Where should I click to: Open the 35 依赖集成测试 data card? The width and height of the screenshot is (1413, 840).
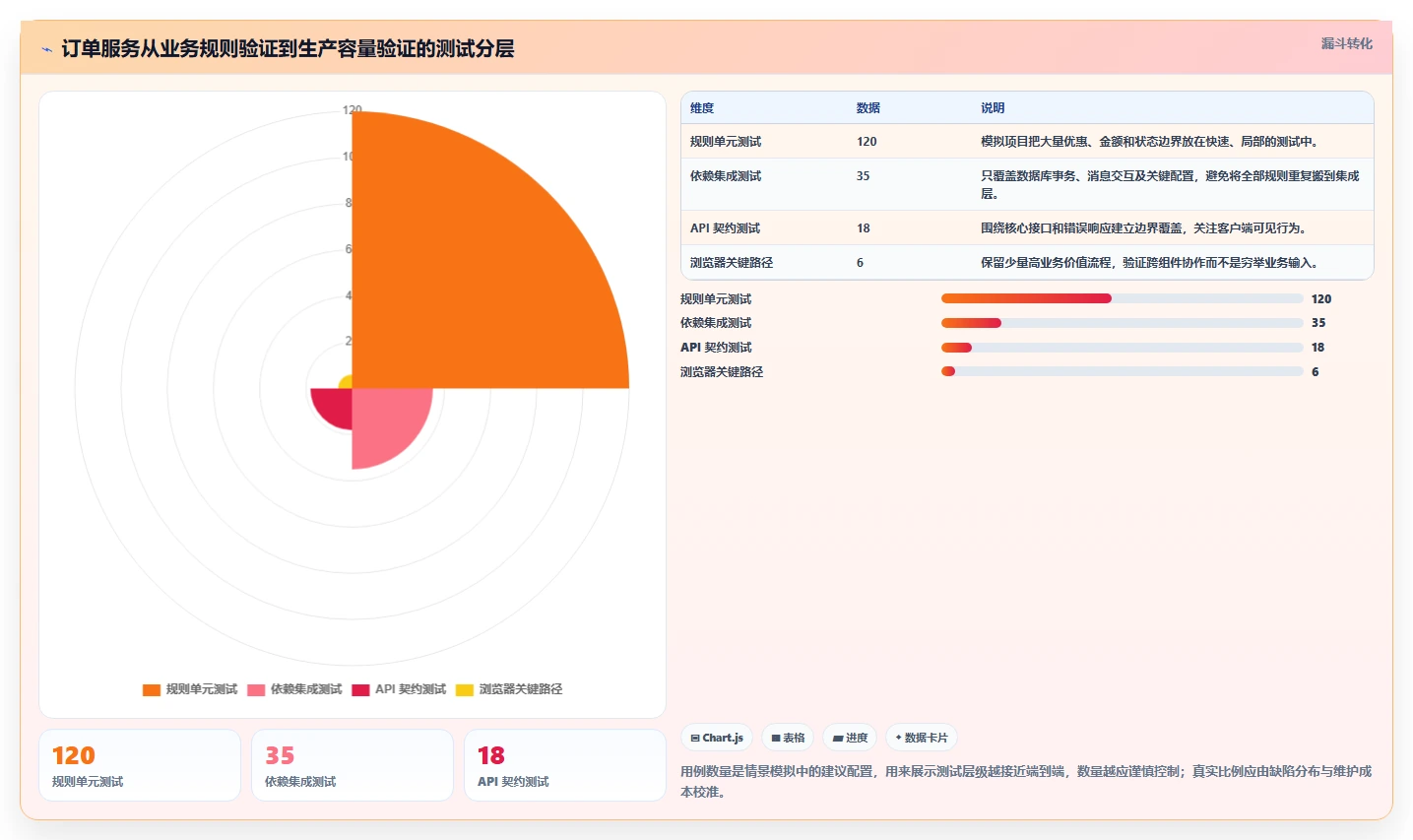353,765
